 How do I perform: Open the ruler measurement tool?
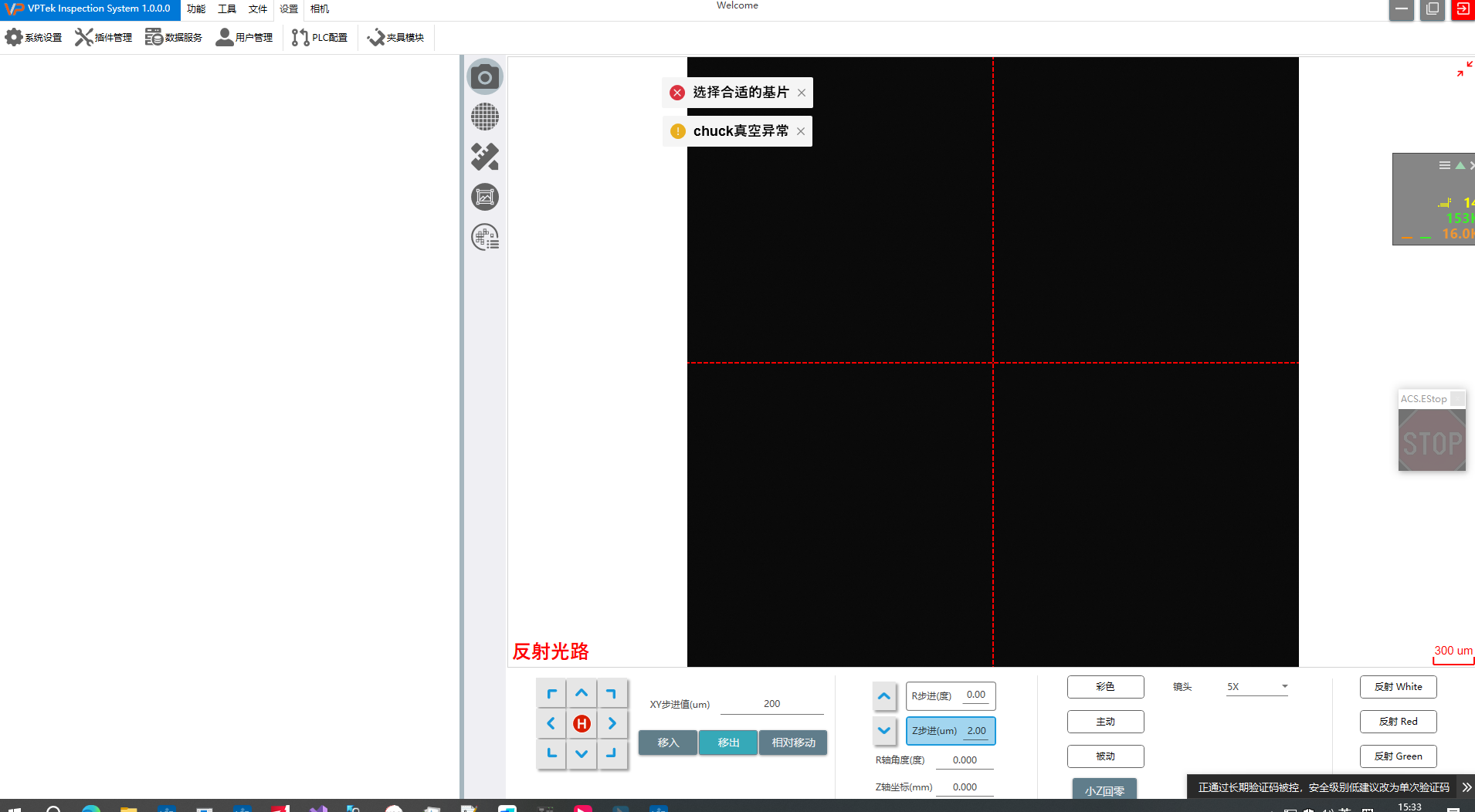tap(485, 157)
